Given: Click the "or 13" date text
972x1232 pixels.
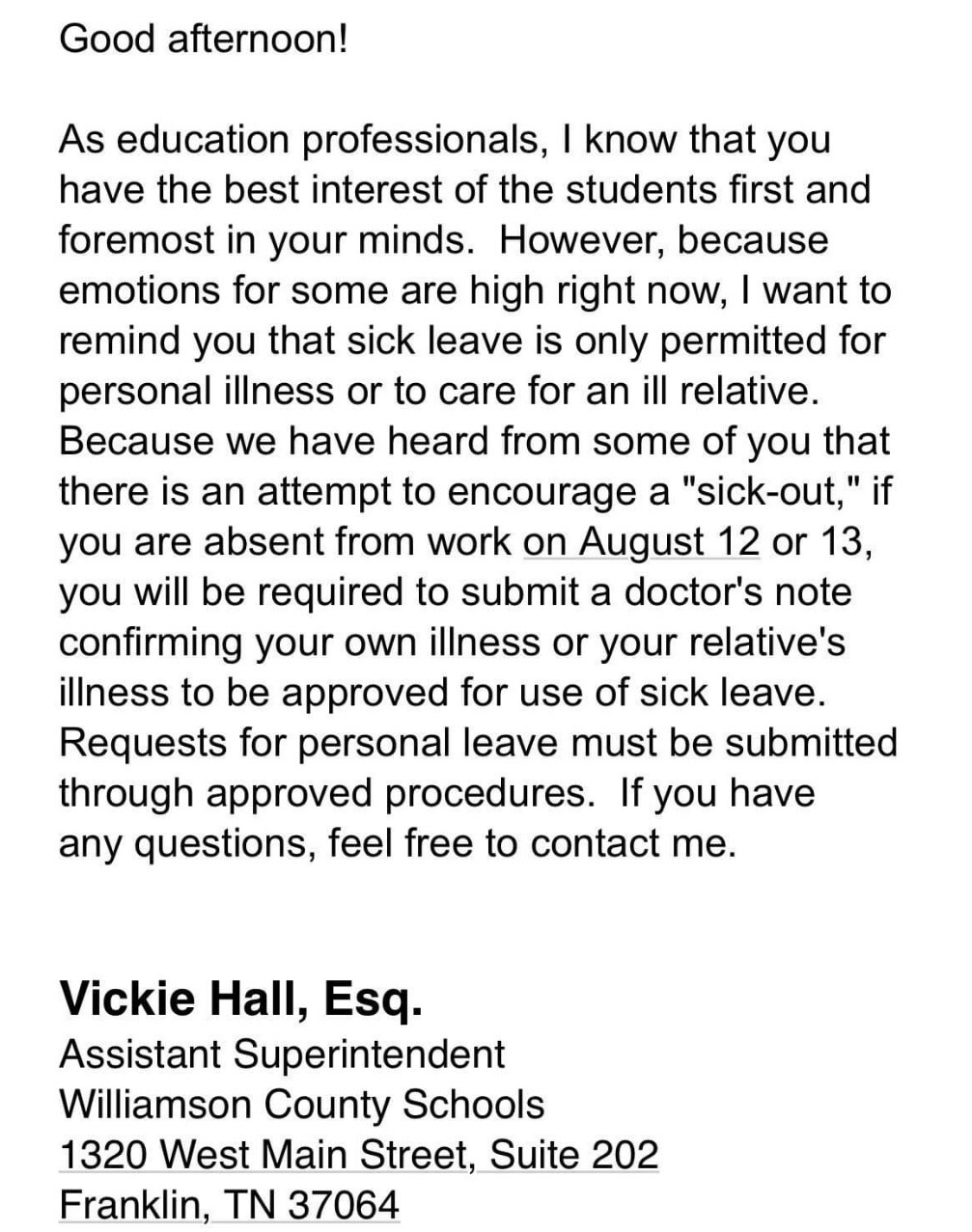Looking at the screenshot, I should pyautogui.click(x=821, y=542).
